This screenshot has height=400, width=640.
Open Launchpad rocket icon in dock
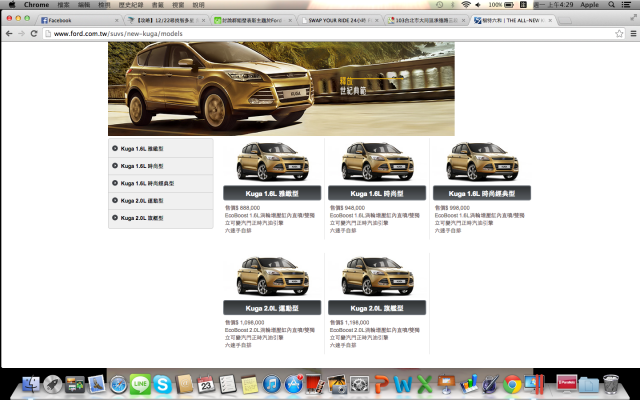coord(53,384)
